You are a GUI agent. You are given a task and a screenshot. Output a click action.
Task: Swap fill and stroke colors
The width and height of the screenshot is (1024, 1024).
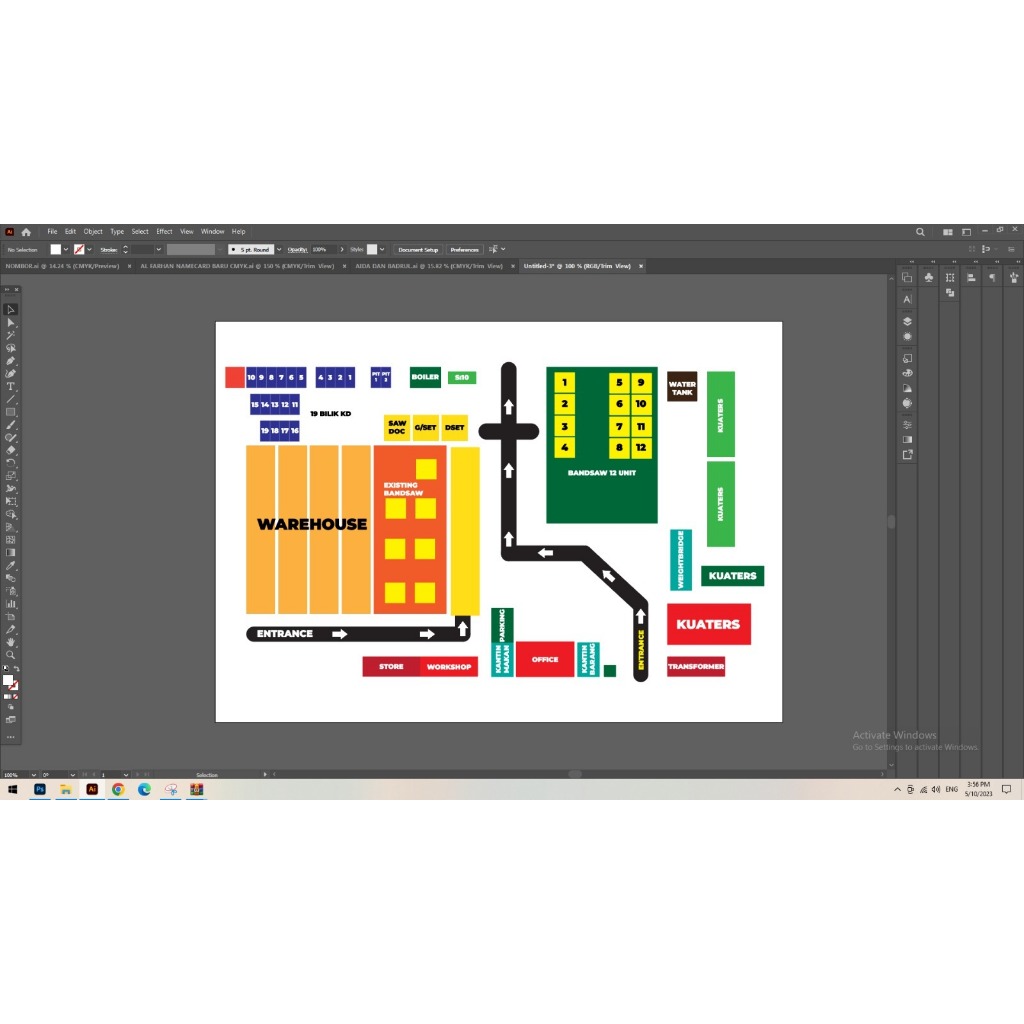coord(15,669)
